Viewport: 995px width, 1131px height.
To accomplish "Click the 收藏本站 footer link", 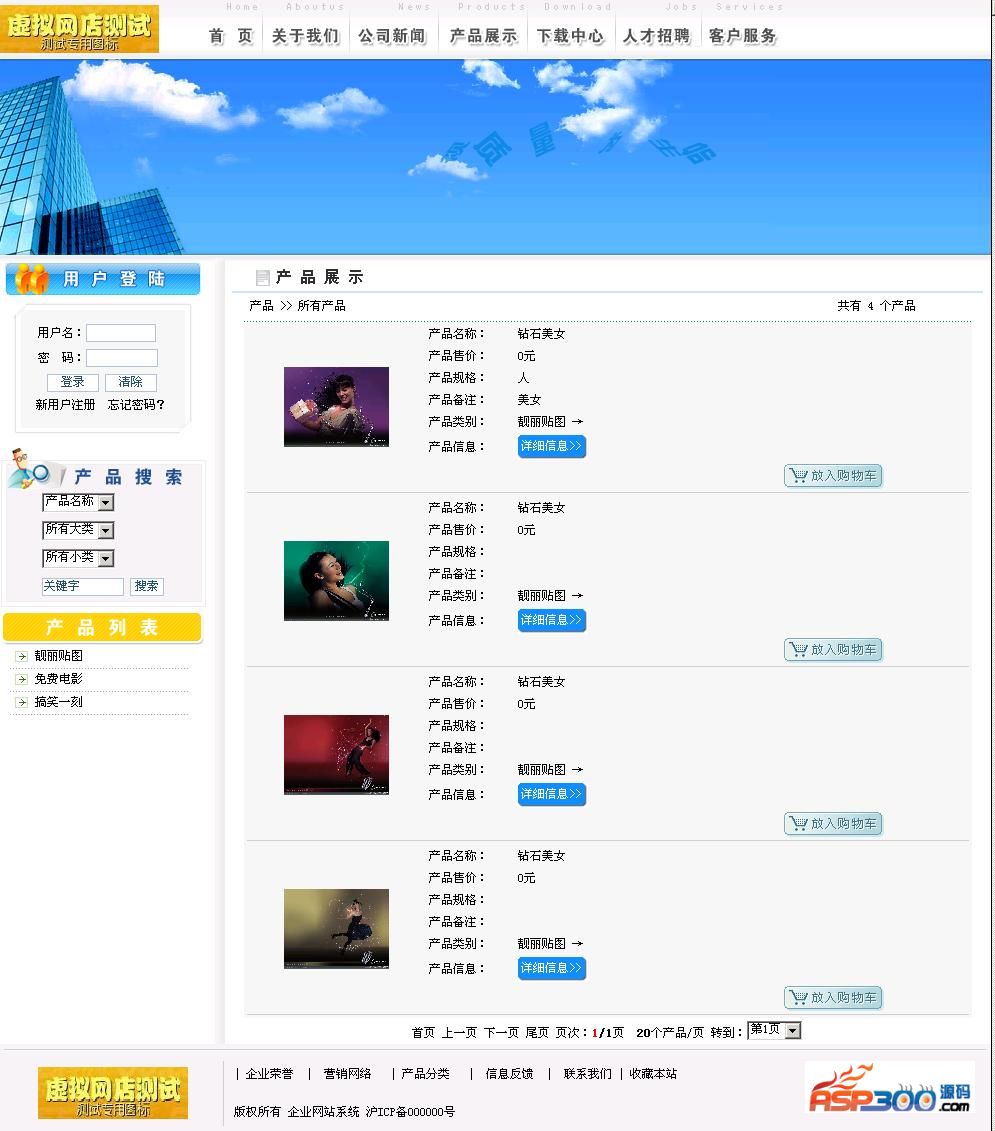I will (x=653, y=1074).
